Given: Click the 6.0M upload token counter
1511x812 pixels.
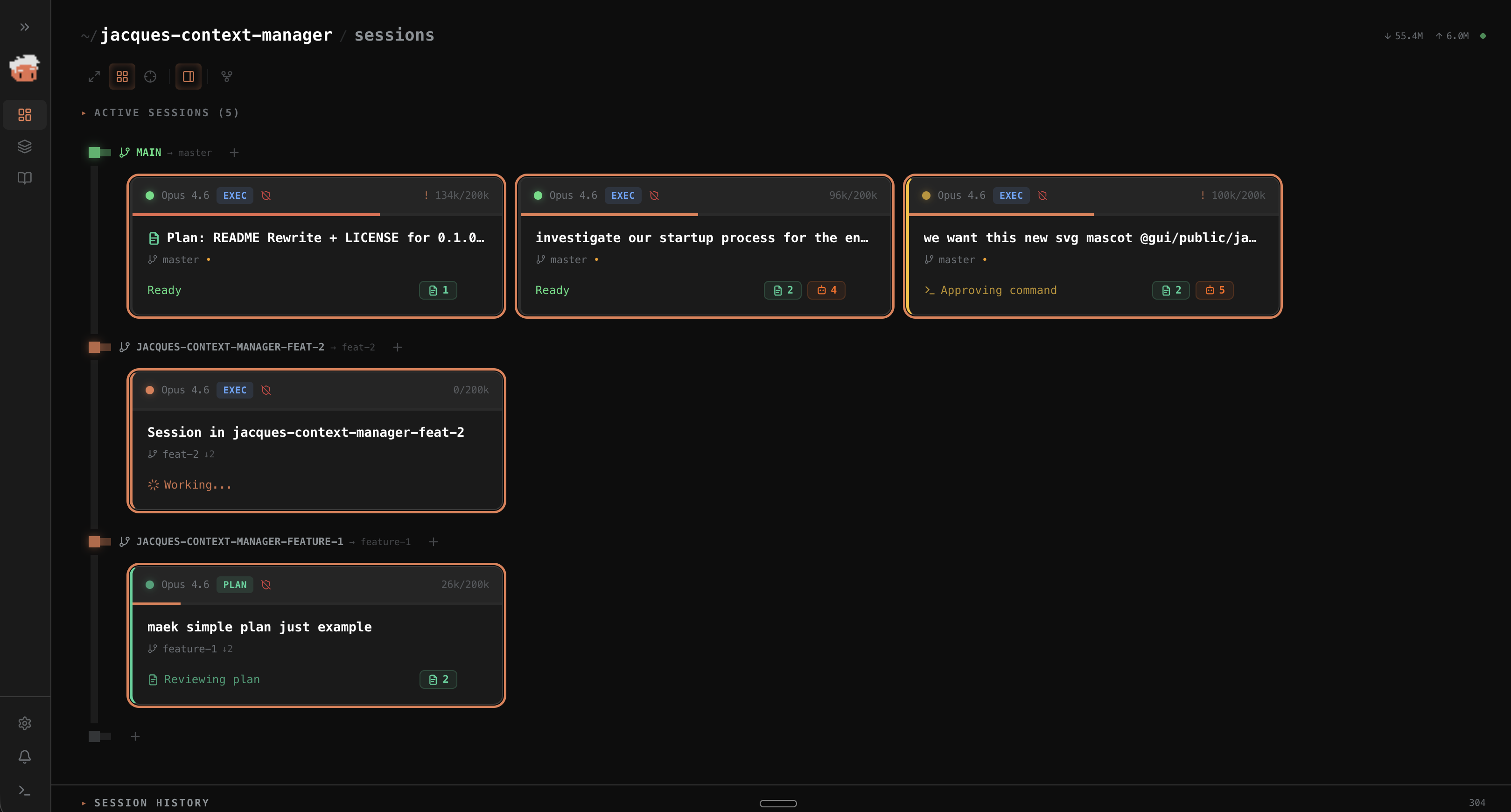Looking at the screenshot, I should (1452, 36).
